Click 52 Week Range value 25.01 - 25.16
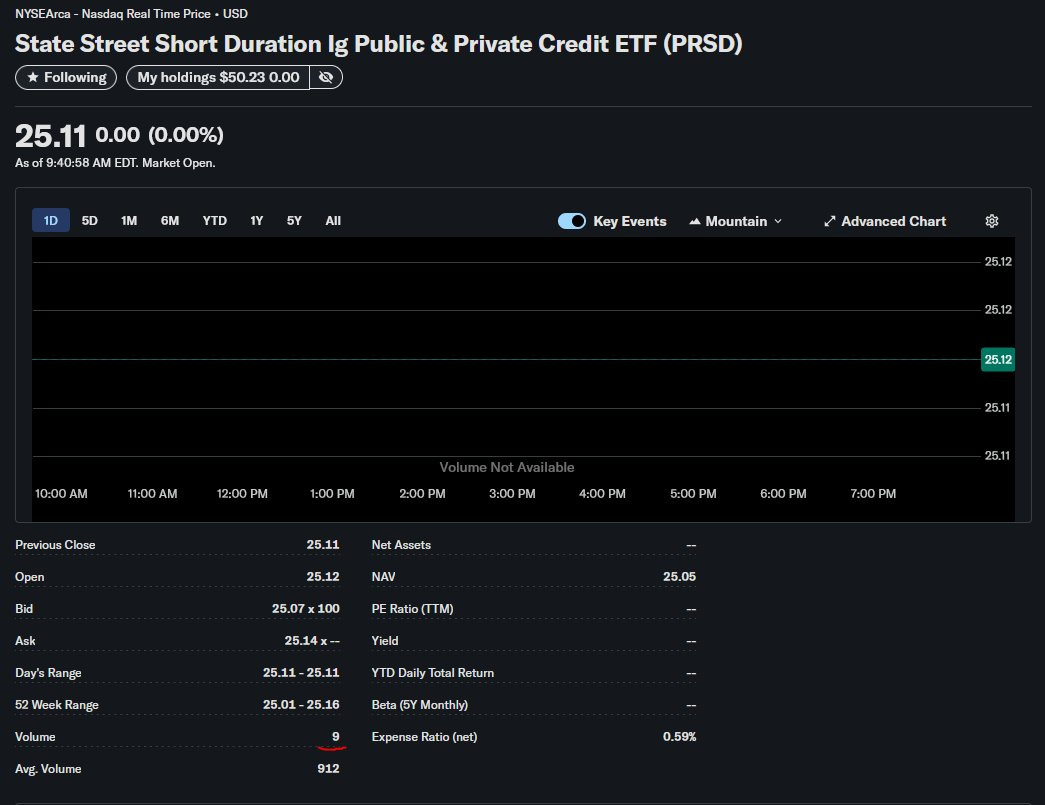The width and height of the screenshot is (1045, 805). [301, 705]
